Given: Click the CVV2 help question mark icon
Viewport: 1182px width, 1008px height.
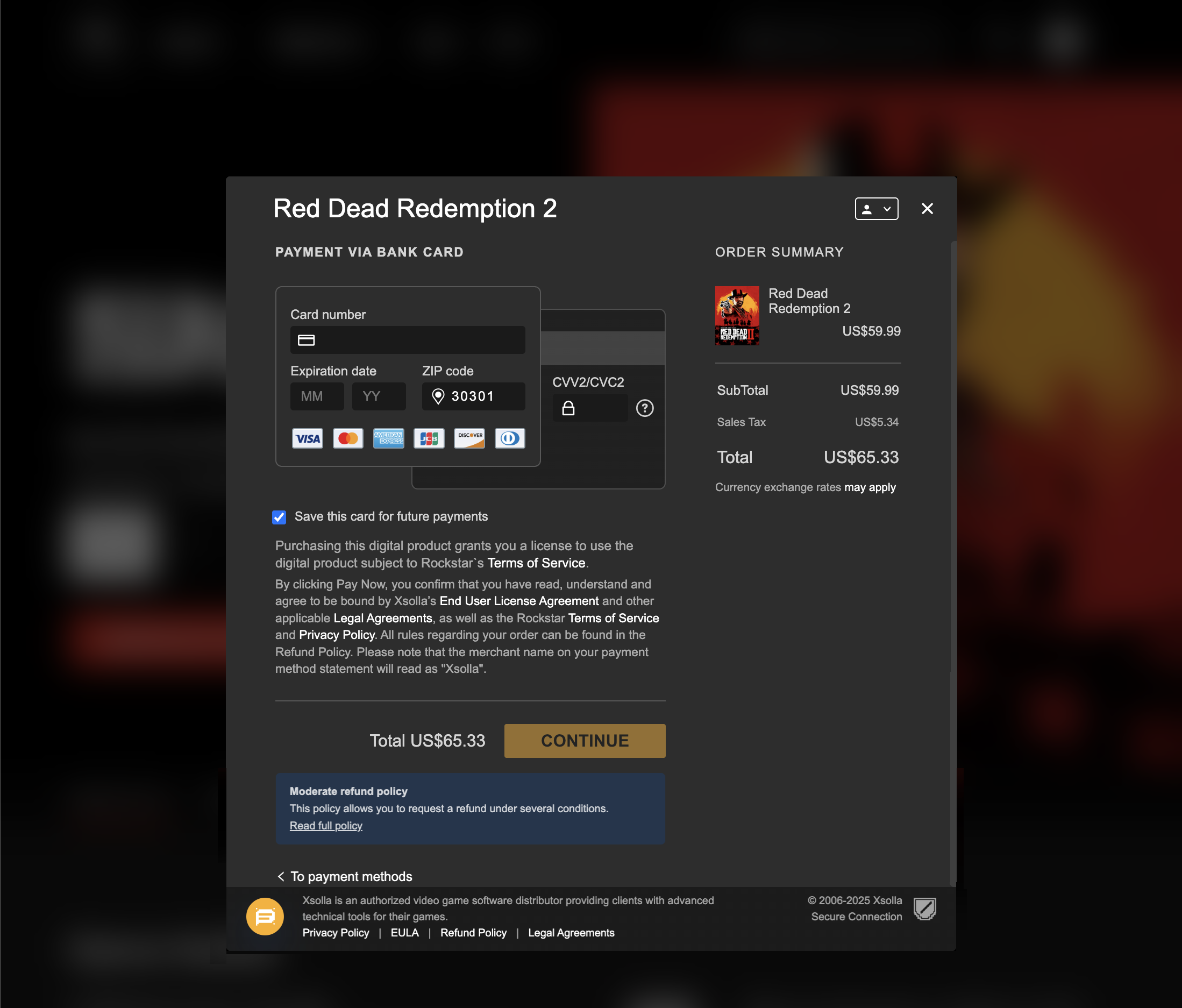Looking at the screenshot, I should (645, 408).
